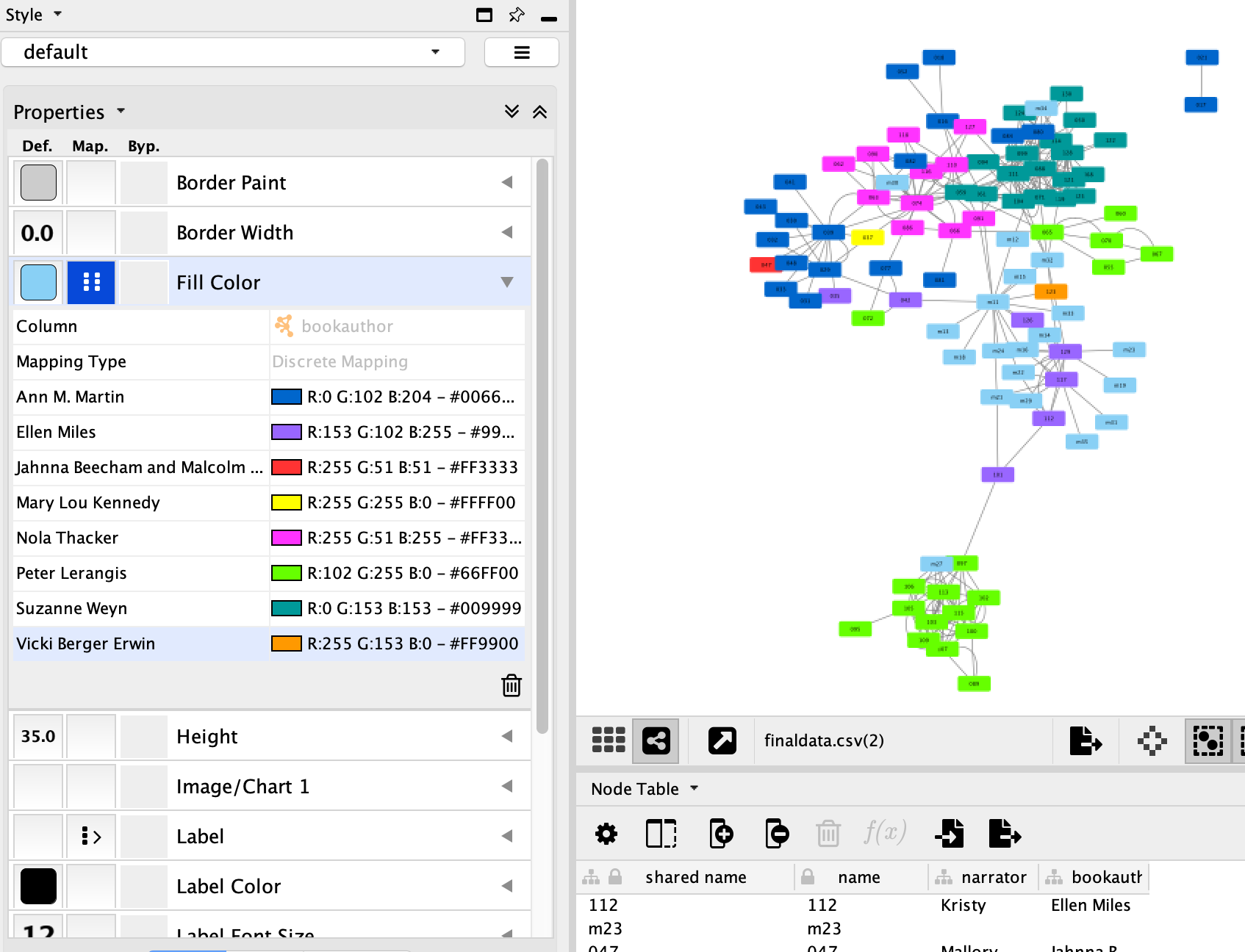This screenshot has height=952, width=1245.
Task: Click Nola Thacker magenta color swatch
Action: click(x=286, y=538)
